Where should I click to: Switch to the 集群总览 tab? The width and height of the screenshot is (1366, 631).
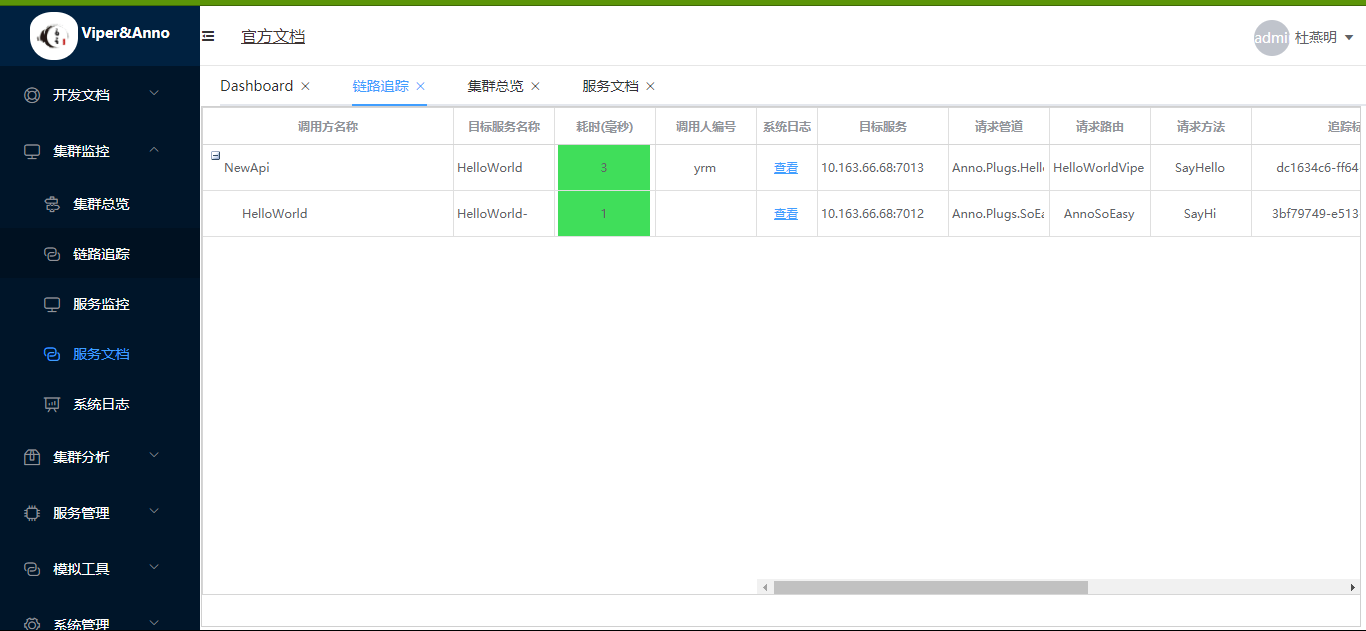(496, 86)
